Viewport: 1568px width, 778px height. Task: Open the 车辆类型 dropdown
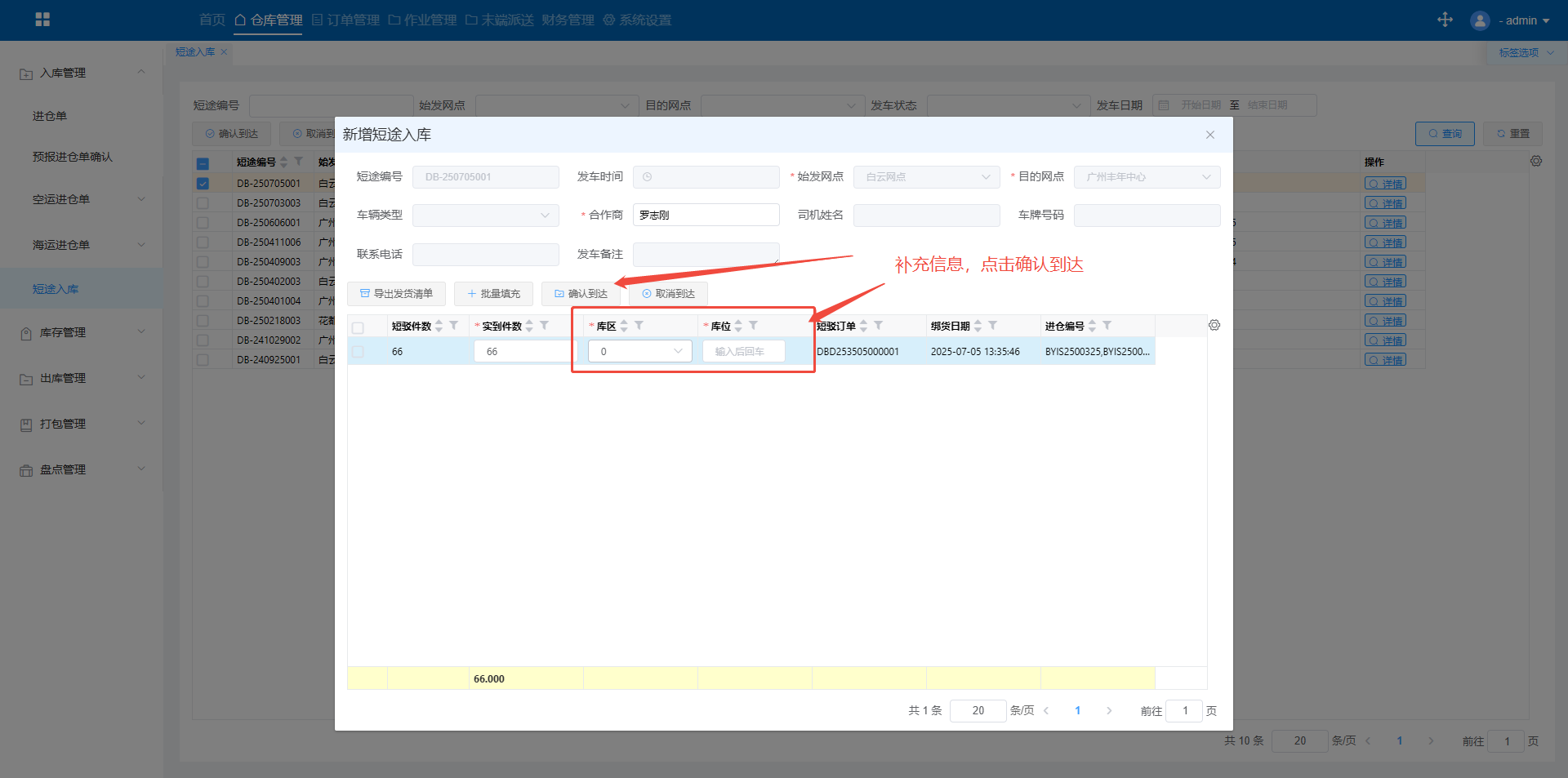pos(485,216)
